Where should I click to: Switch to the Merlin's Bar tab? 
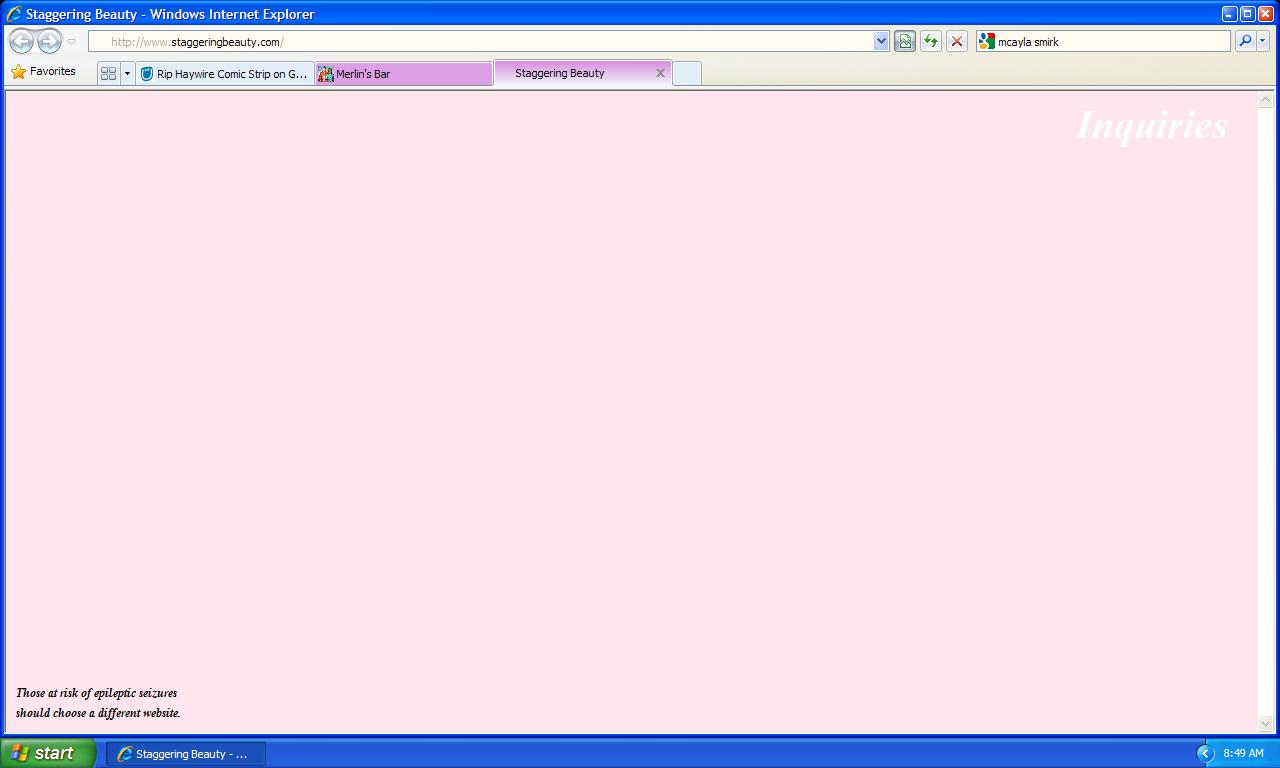tap(404, 73)
